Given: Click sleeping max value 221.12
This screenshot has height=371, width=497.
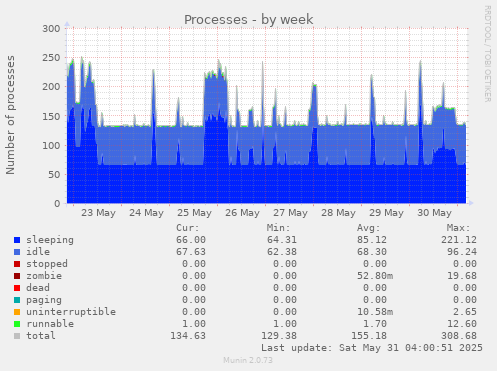Looking at the screenshot, I should (459, 240).
